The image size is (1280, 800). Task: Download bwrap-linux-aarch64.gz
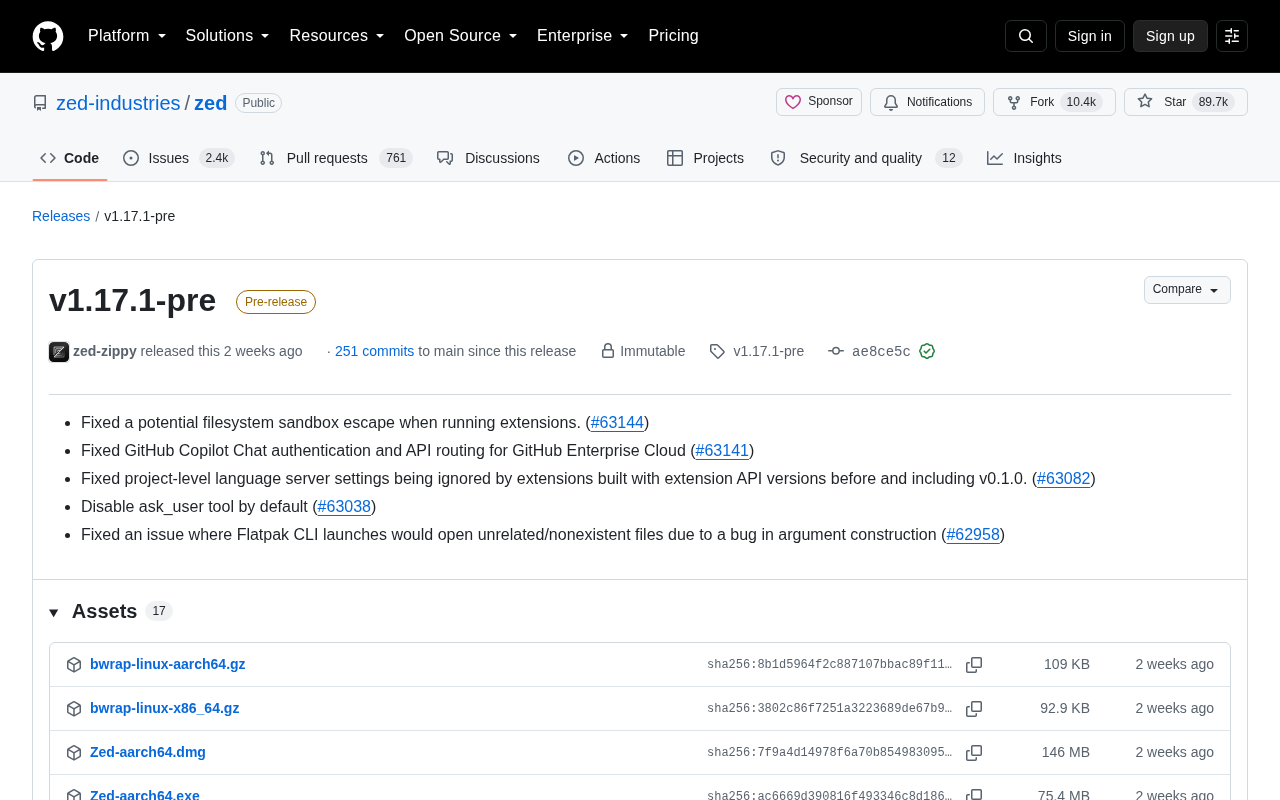click(167, 664)
